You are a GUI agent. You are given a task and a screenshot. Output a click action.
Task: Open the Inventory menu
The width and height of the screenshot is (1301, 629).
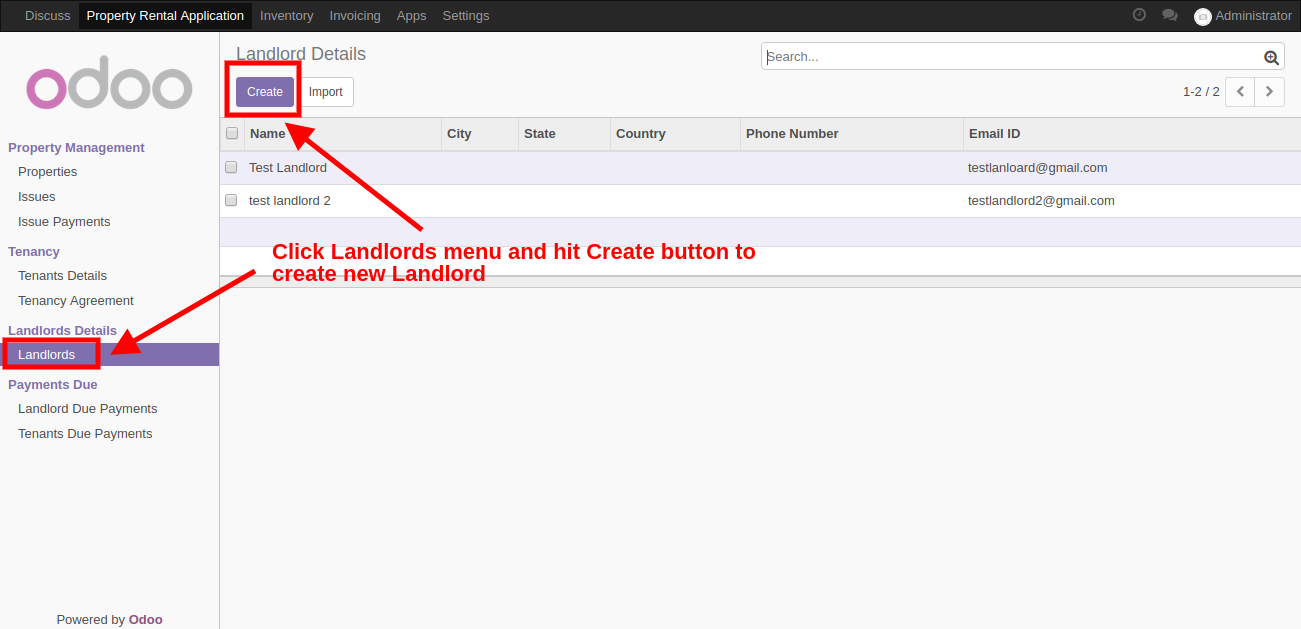click(286, 16)
